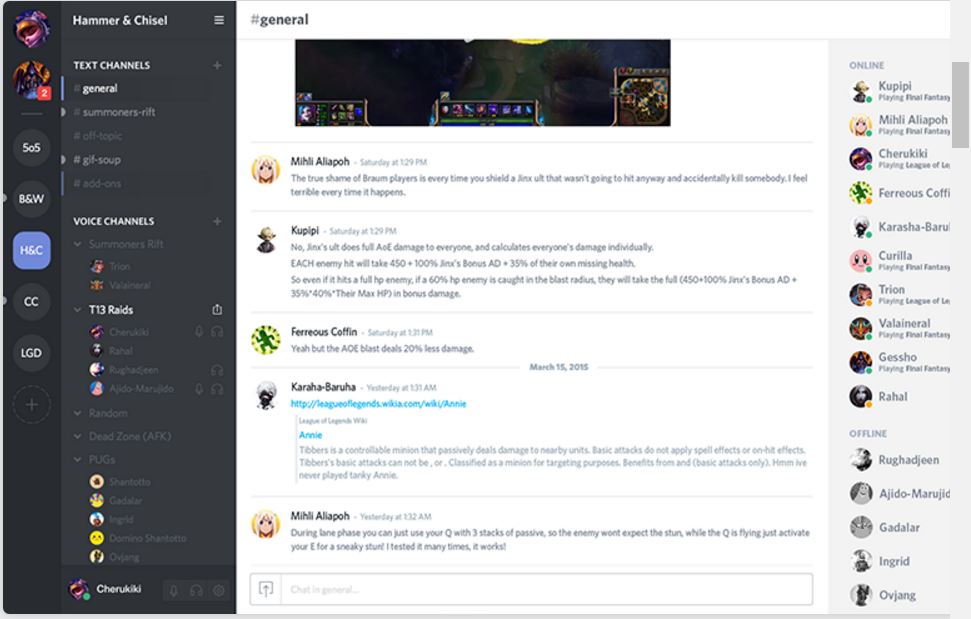The width and height of the screenshot is (971, 619).
Task: Collapse the Summoners Rift voice channel
Action: (x=78, y=243)
